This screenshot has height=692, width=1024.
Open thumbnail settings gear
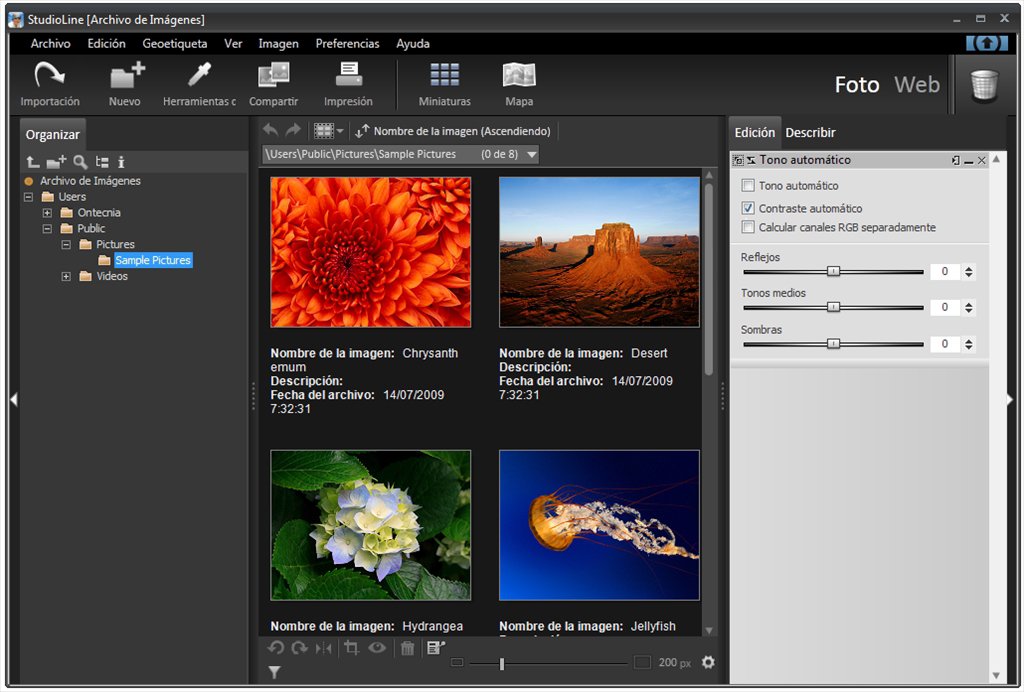(708, 663)
